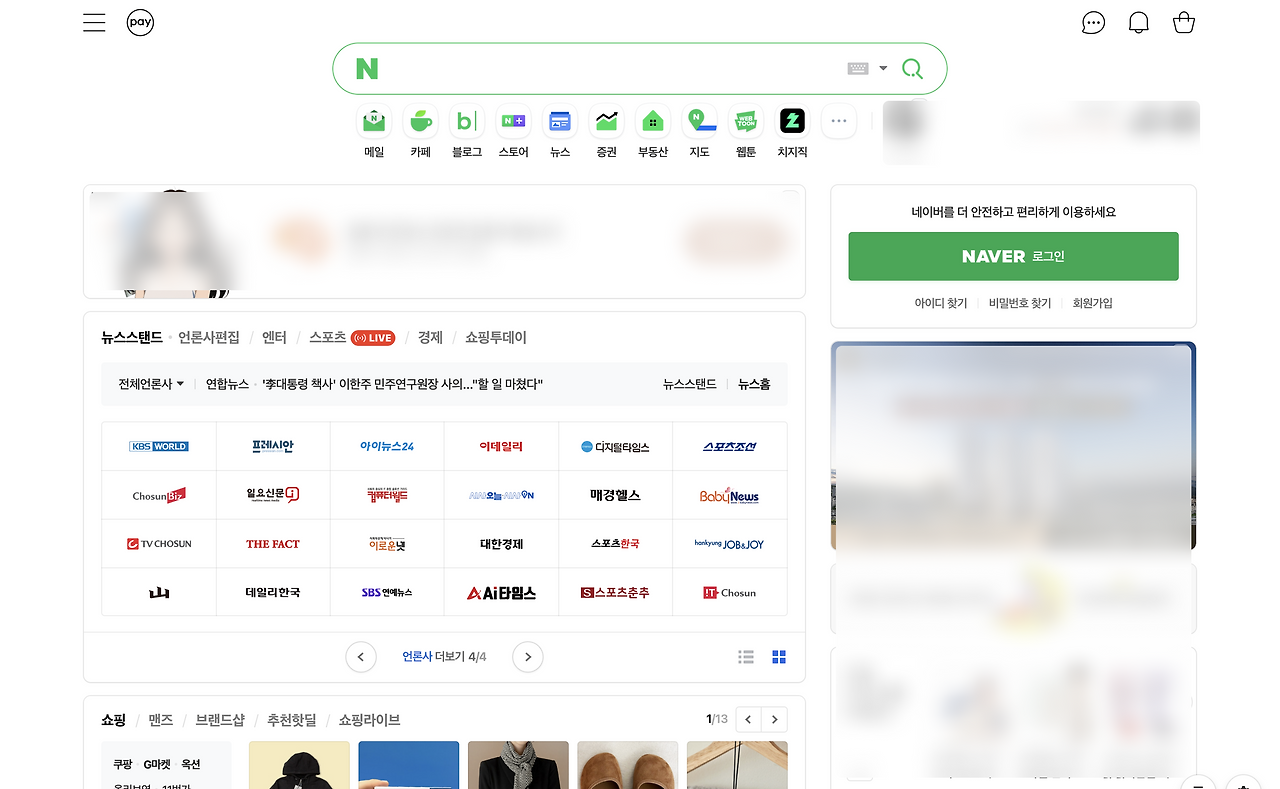The width and height of the screenshot is (1280, 789).
Task: Select the 쇼핑투데이 tab
Action: [x=496, y=338]
